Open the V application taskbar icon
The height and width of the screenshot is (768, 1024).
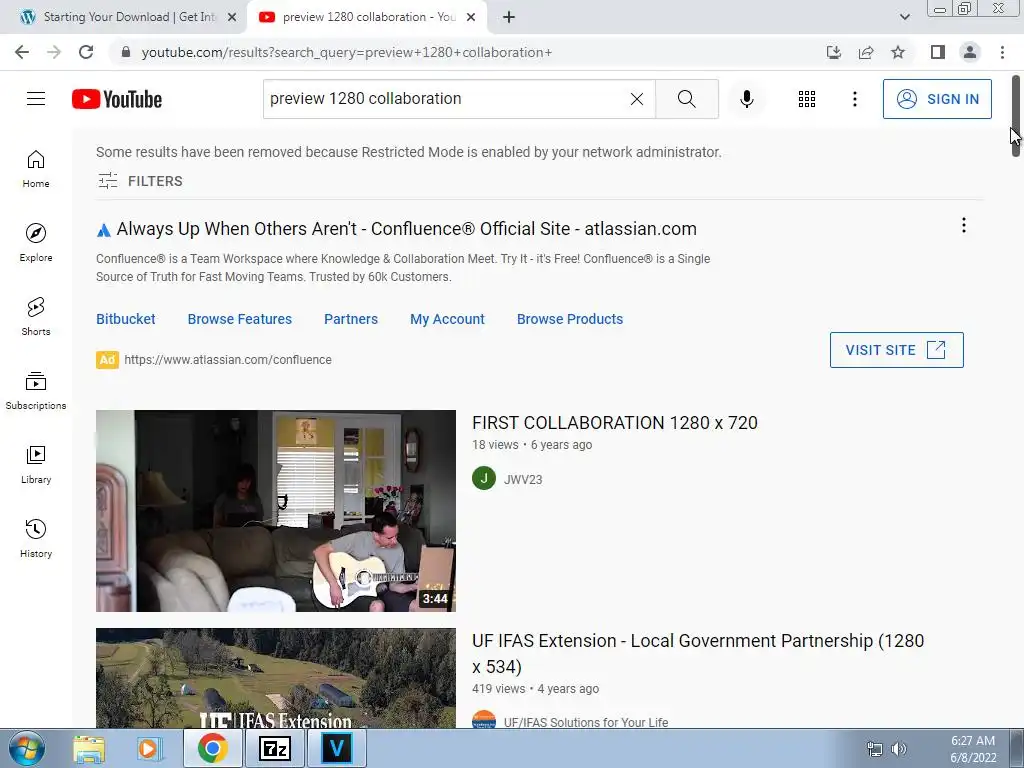click(x=336, y=748)
